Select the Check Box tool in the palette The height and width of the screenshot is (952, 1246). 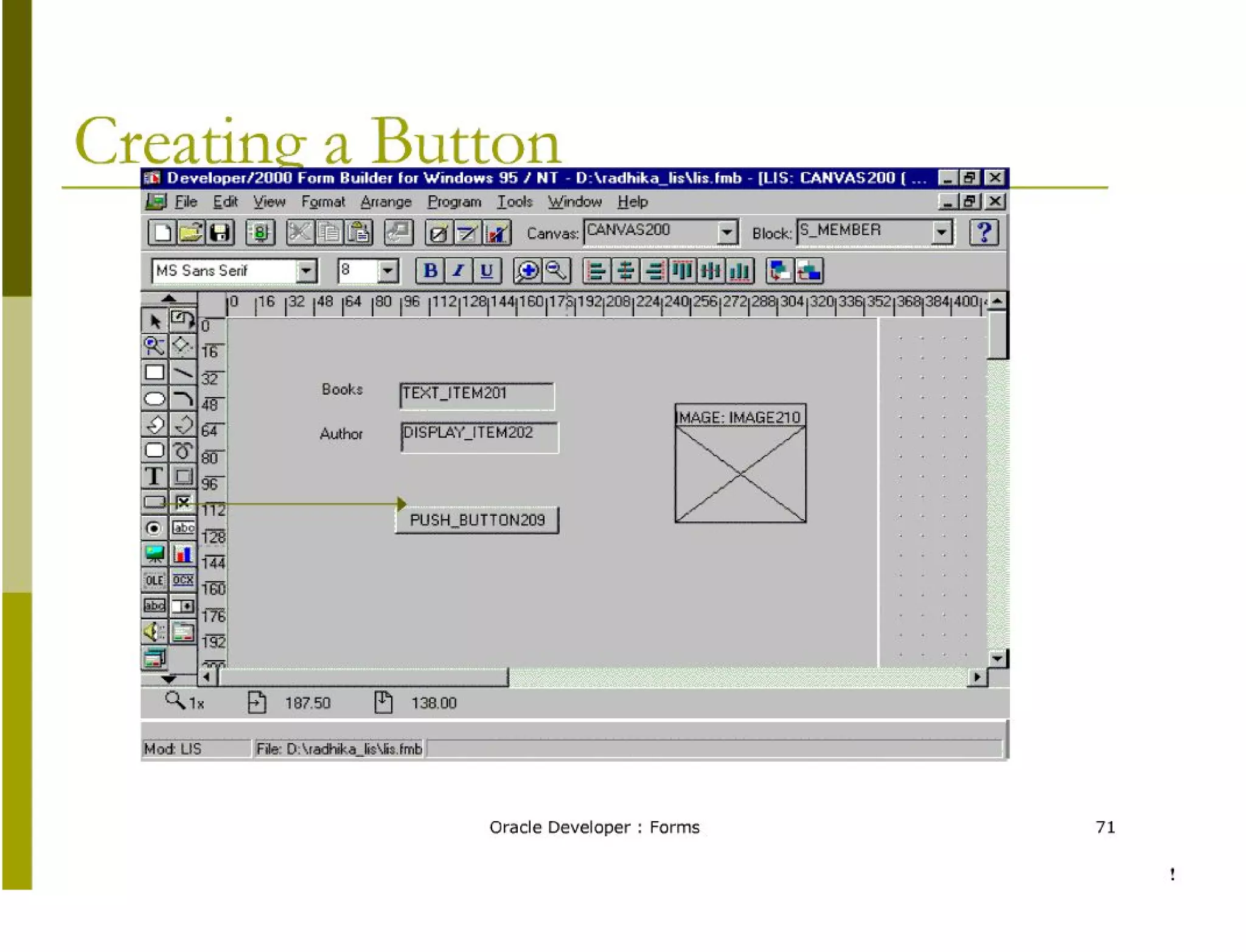(183, 502)
